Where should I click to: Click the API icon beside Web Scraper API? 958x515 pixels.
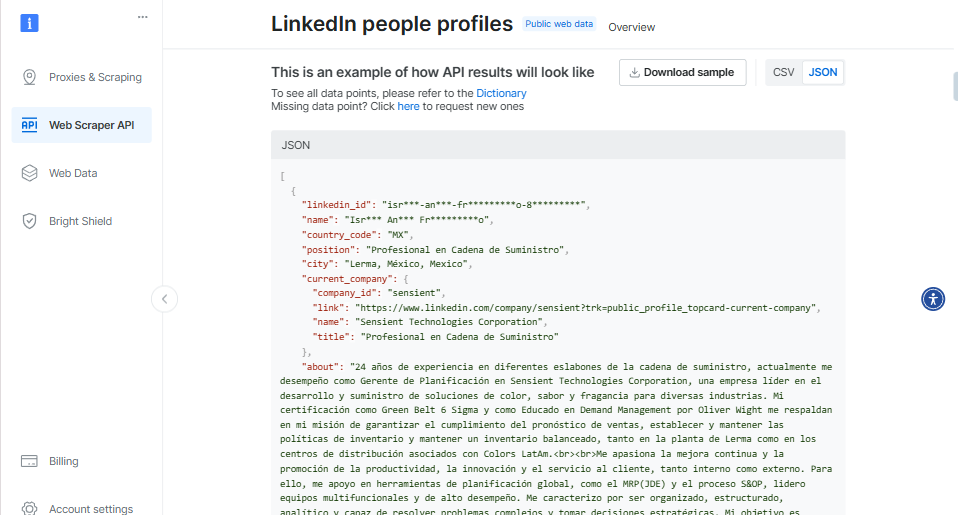pos(29,125)
